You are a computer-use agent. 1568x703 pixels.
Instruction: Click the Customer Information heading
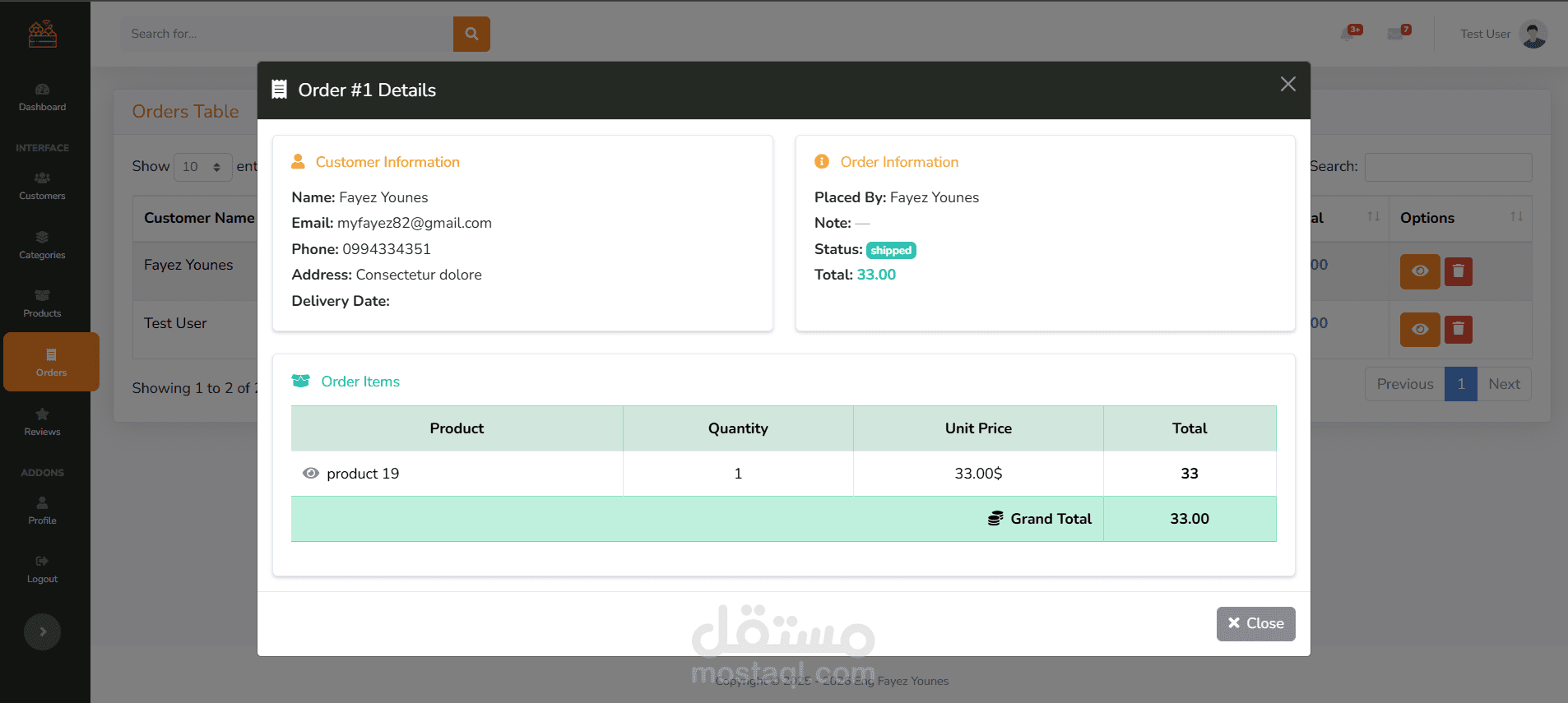coord(387,162)
